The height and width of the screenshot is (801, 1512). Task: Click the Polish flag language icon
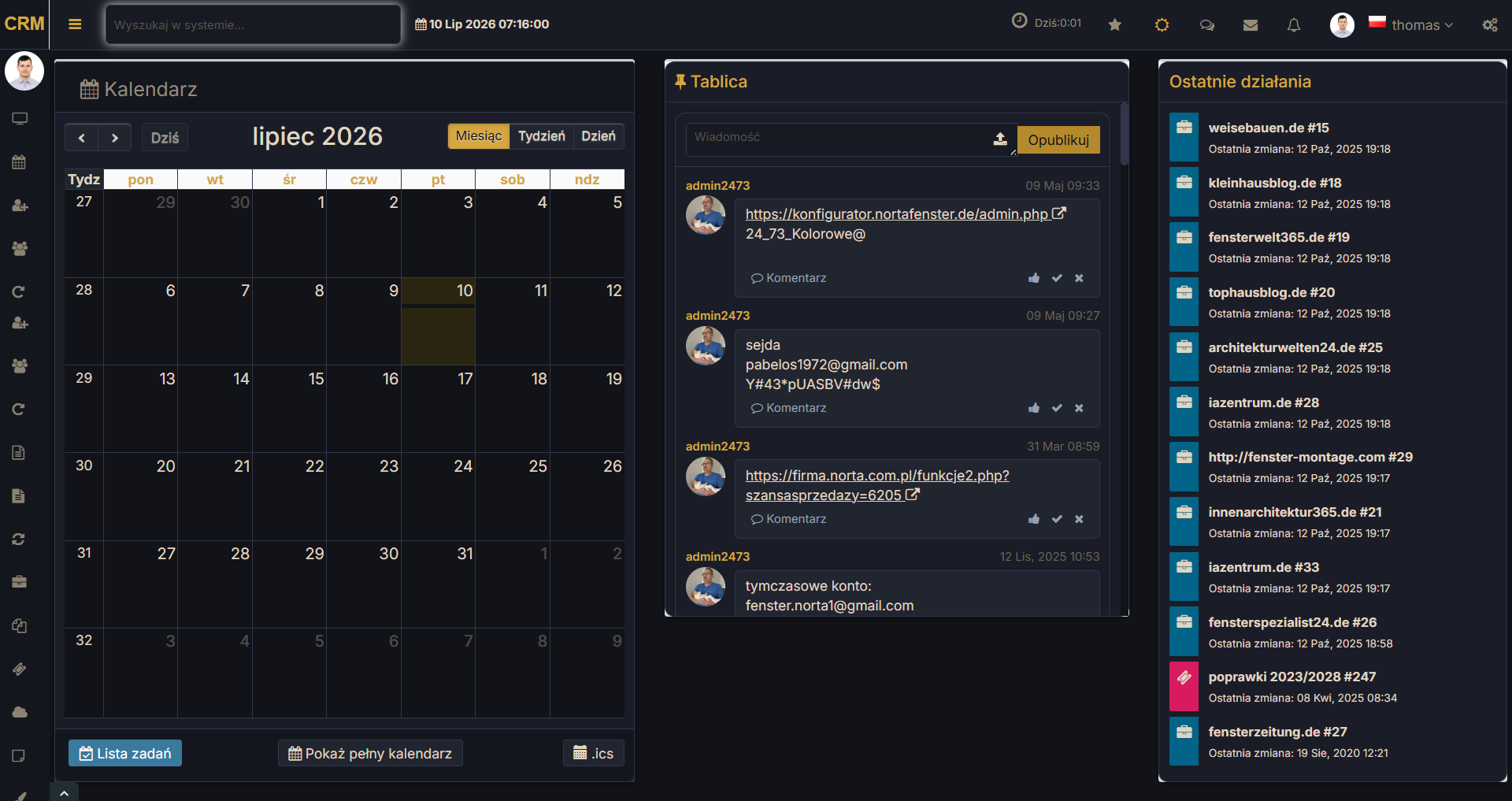click(1377, 23)
